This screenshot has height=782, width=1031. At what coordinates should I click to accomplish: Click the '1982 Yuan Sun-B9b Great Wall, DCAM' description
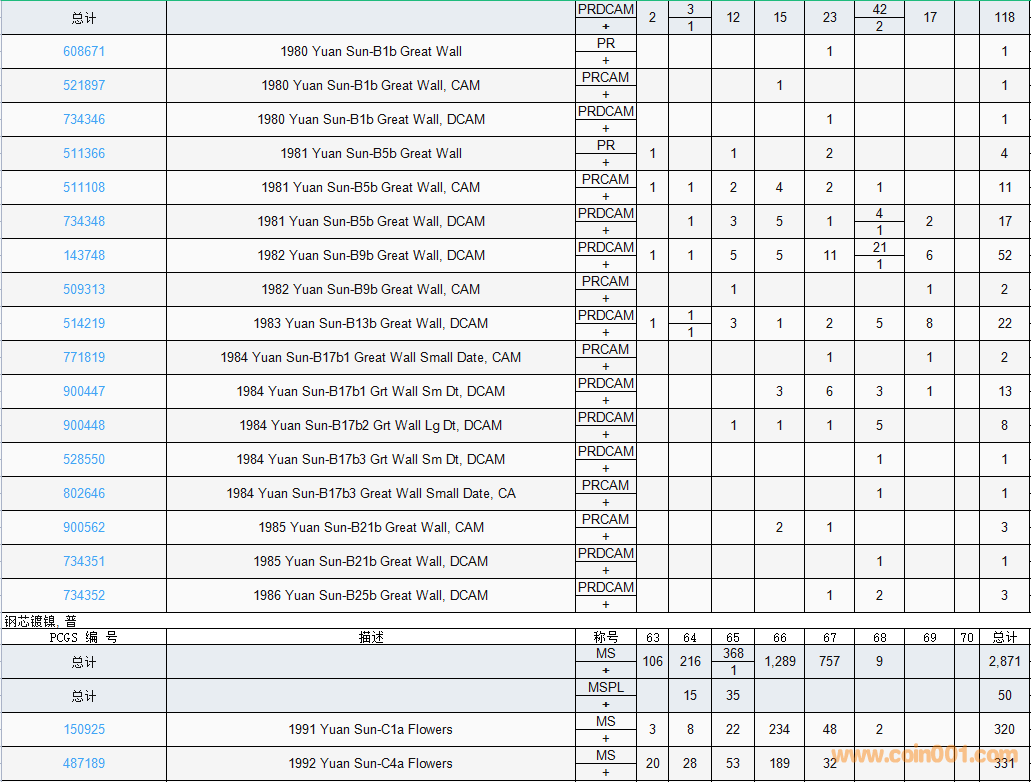point(371,255)
